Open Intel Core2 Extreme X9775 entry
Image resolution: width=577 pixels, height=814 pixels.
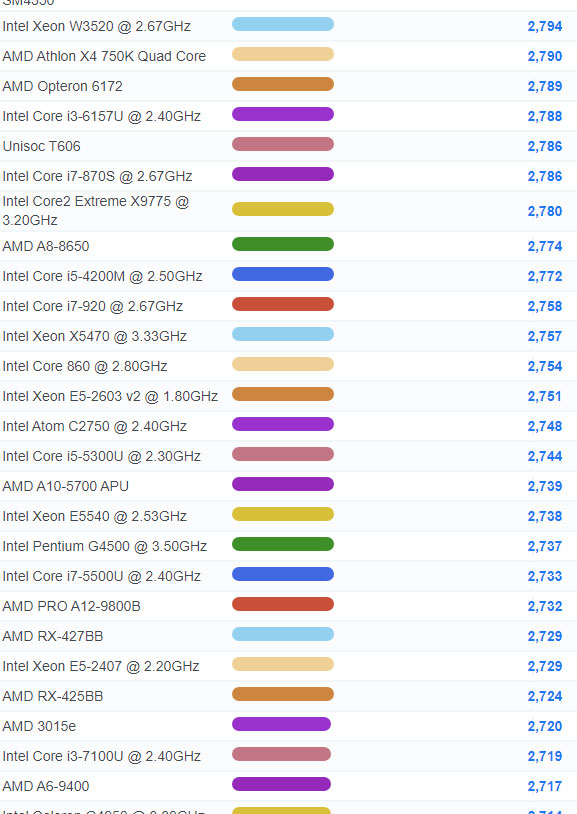96,211
